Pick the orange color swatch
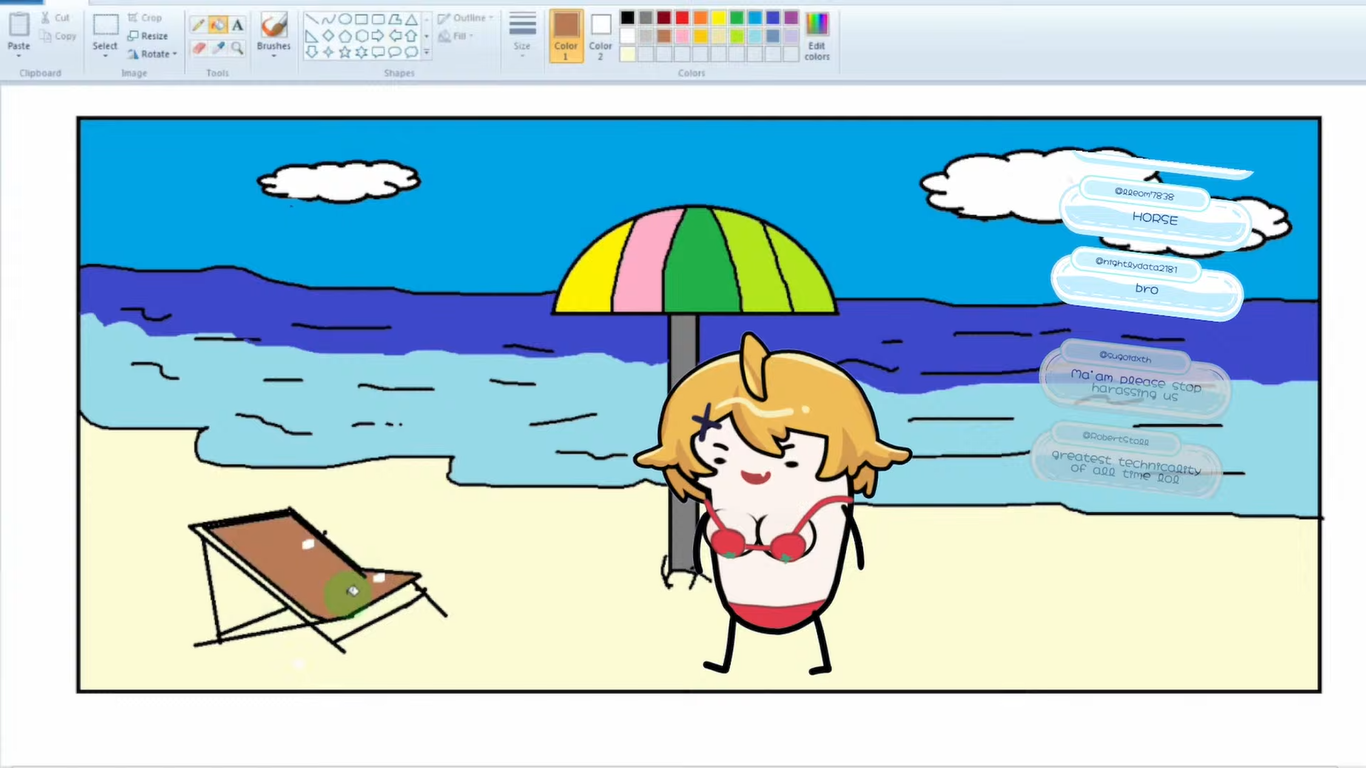Viewport: 1366px width, 768px height. pos(700,18)
